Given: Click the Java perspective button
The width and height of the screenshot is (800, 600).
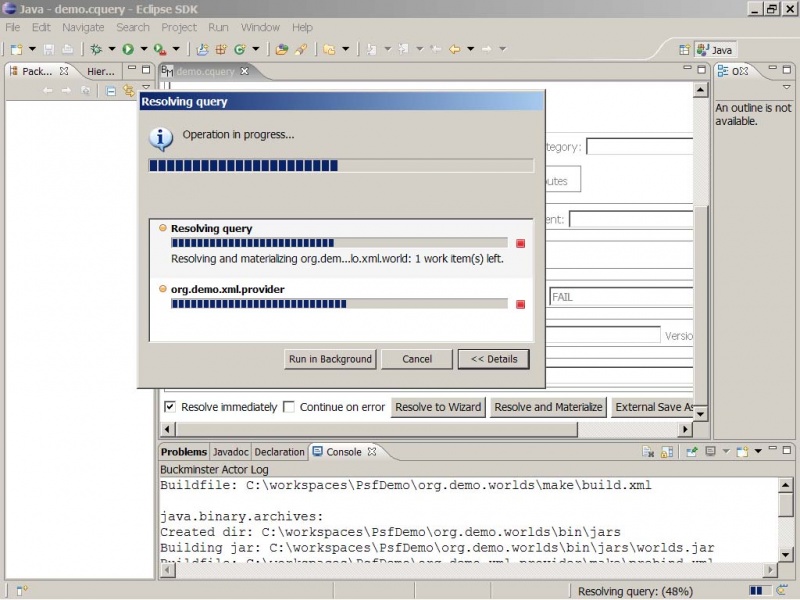Looking at the screenshot, I should 716,49.
